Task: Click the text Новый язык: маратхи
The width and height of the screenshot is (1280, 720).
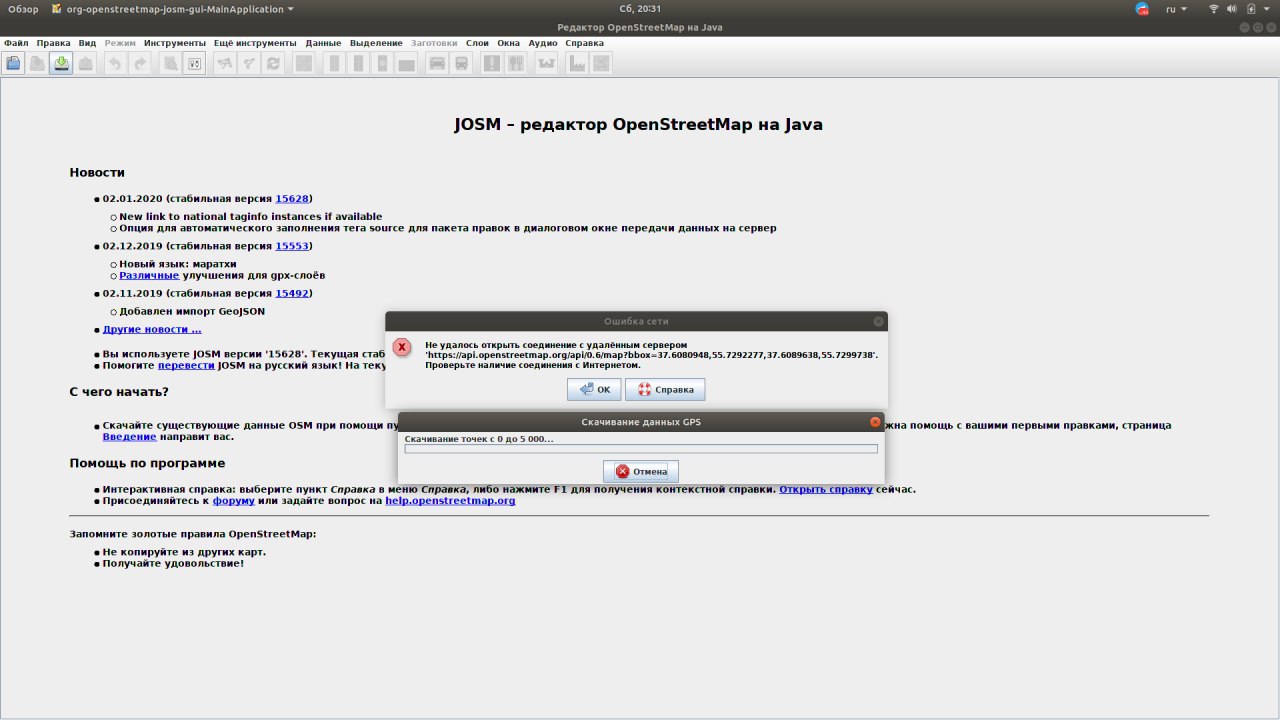Action: pos(178,263)
